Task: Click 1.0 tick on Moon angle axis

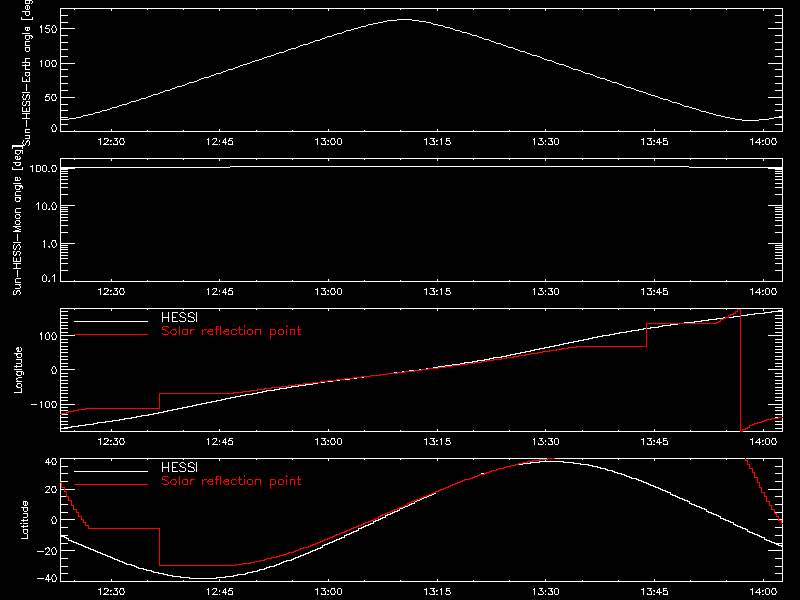Action: [49, 244]
